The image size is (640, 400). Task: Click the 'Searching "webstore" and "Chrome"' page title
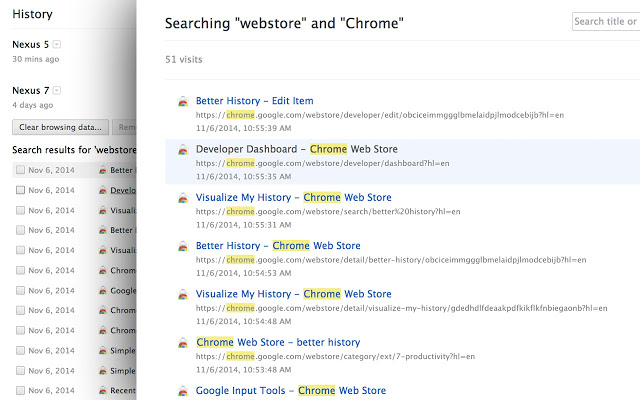coord(284,23)
